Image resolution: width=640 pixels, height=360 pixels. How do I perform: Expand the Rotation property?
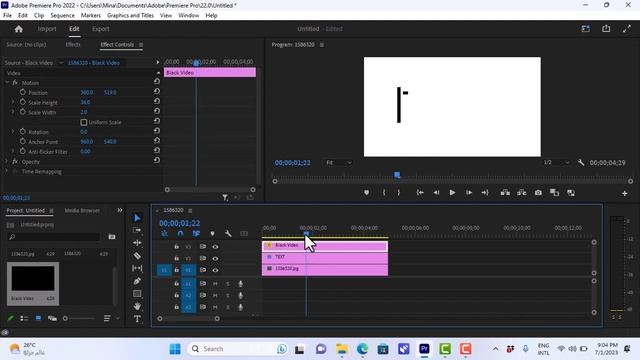[13, 131]
